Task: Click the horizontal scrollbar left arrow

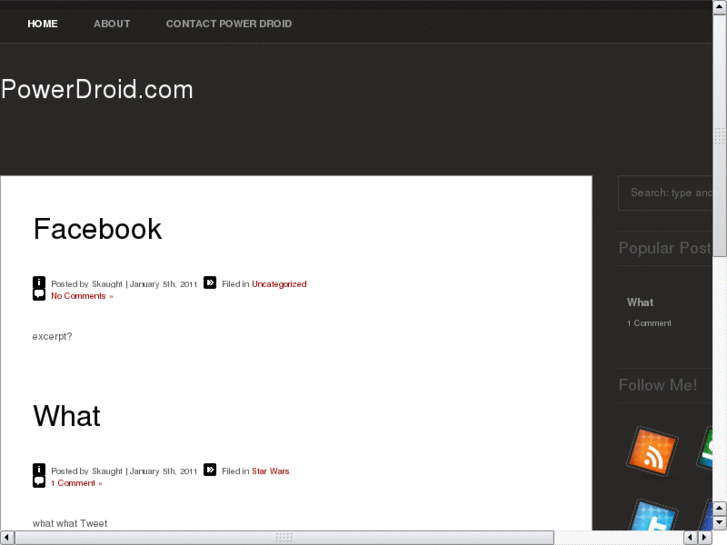Action: tap(7, 537)
